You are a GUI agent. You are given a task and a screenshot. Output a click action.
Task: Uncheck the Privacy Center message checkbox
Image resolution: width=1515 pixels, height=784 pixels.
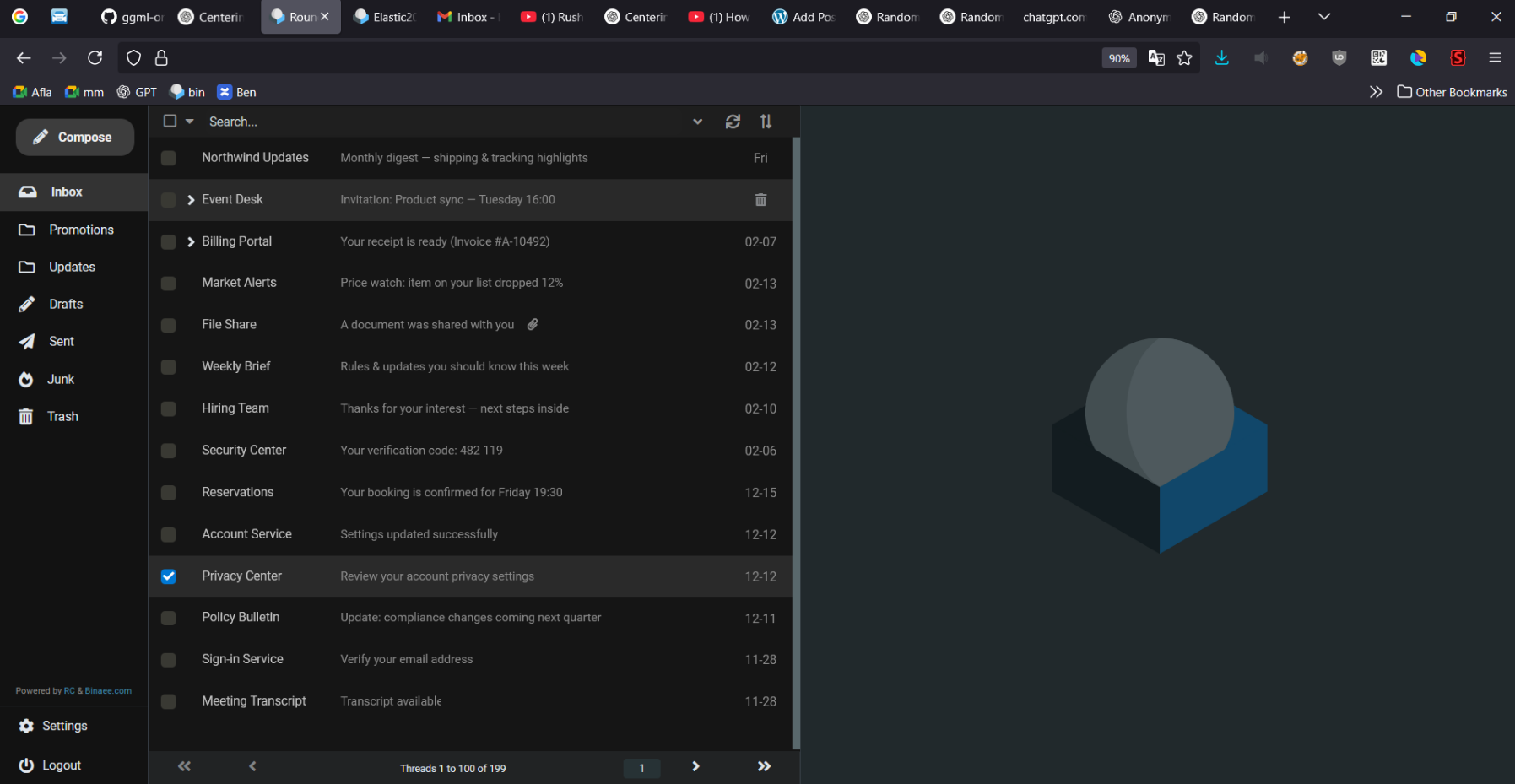(169, 576)
